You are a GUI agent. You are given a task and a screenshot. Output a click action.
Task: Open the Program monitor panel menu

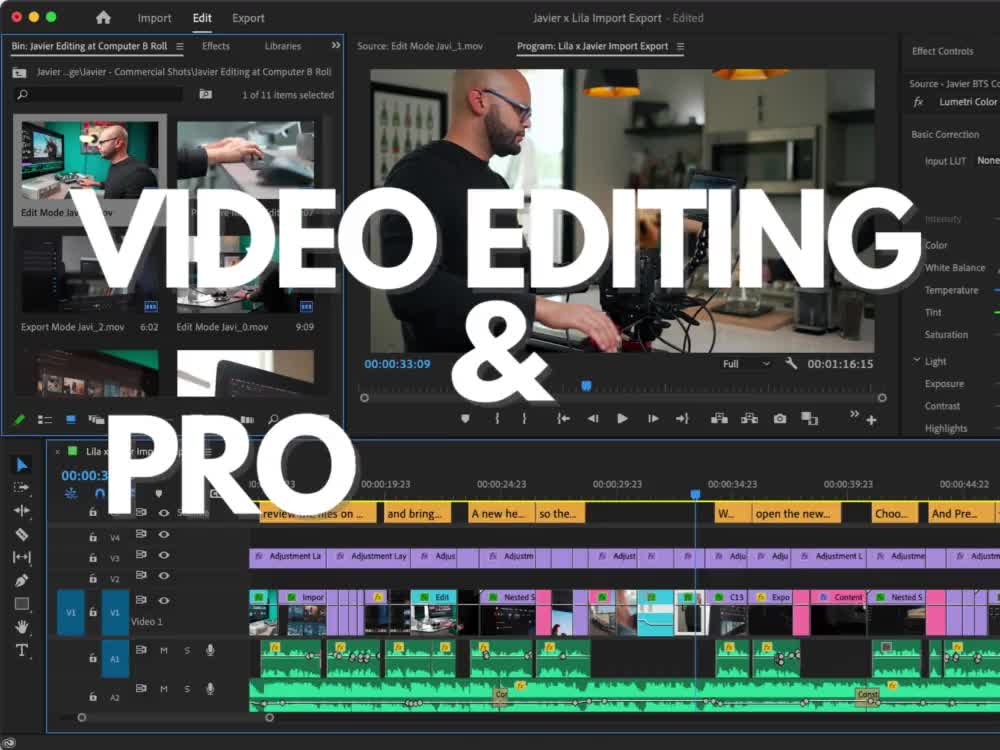click(x=680, y=47)
